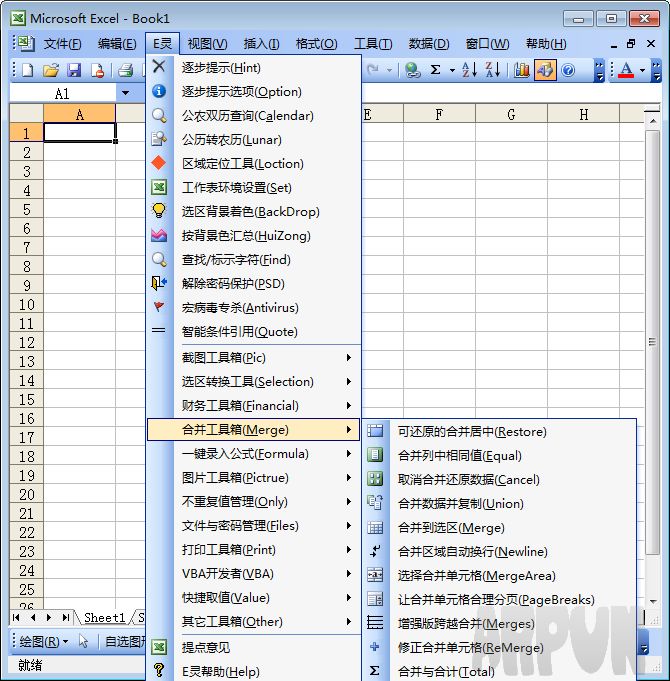The image size is (670, 681).
Task: Choose 逐步提示(Hint) menu entry
Action: [x=254, y=67]
